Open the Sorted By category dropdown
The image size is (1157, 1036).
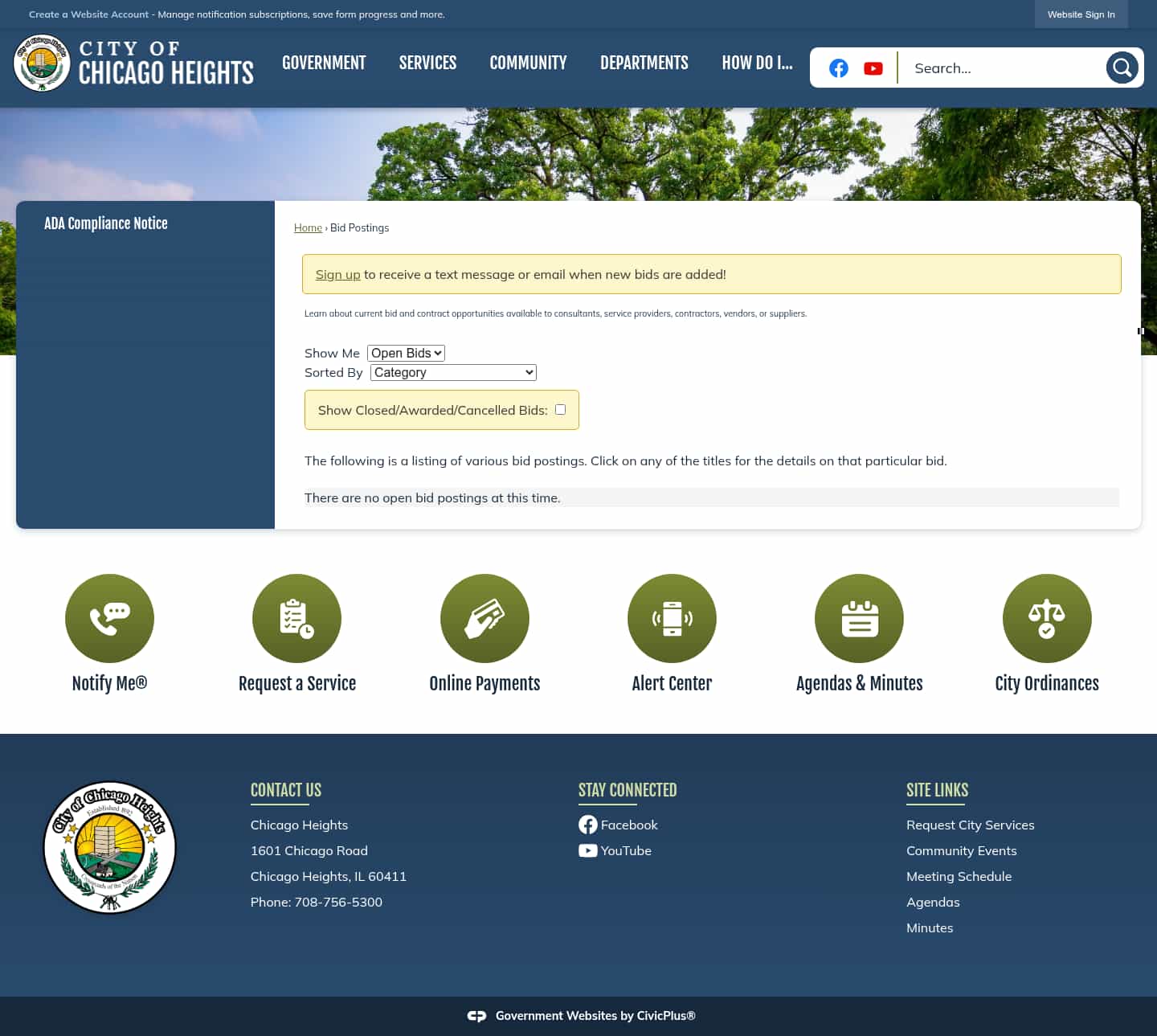pos(452,372)
